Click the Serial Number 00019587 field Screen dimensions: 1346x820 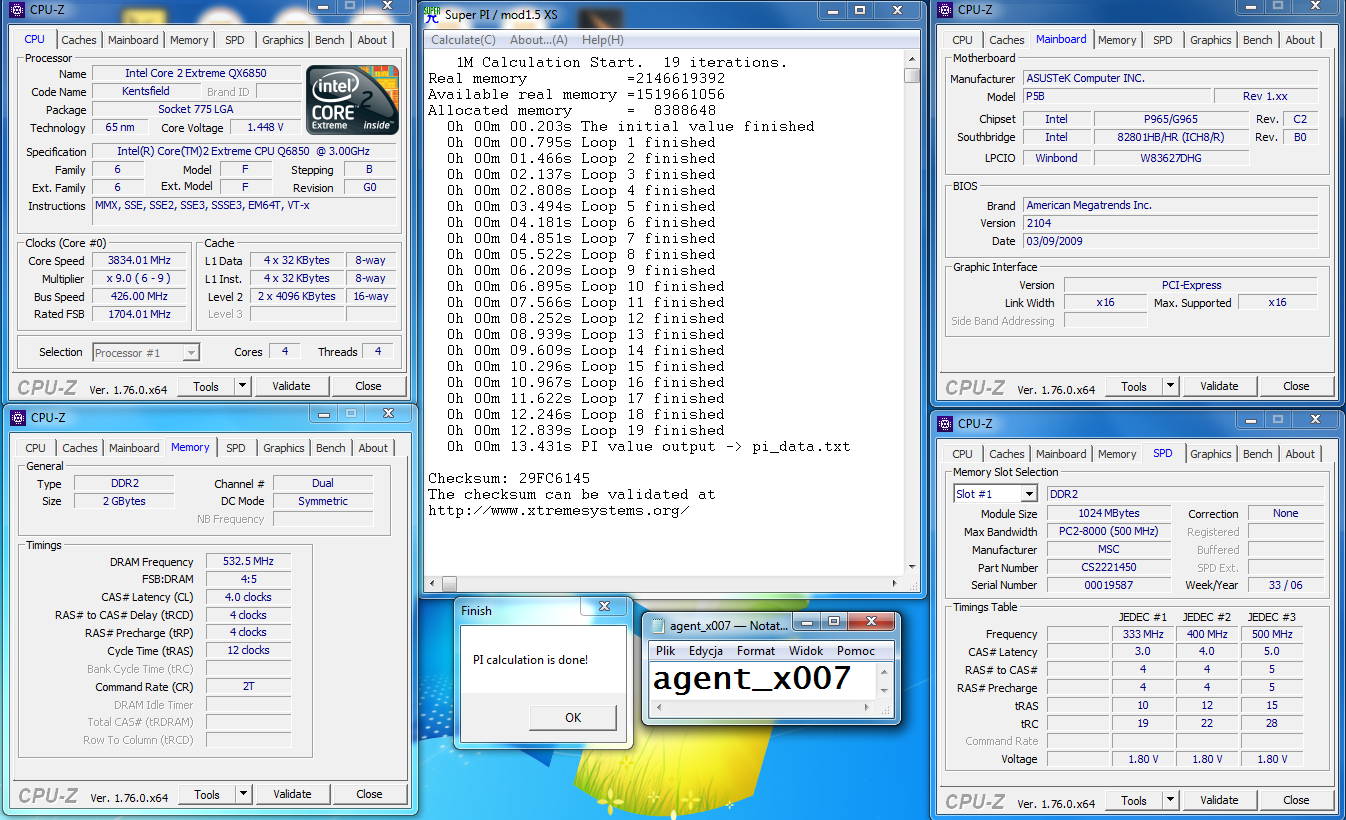coord(1109,585)
